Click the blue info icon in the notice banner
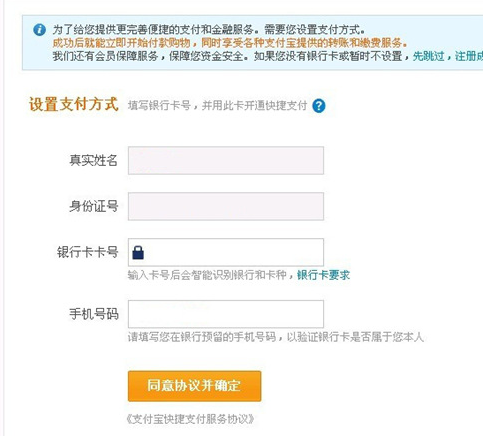This screenshot has width=497, height=446. pyautogui.click(x=39, y=30)
